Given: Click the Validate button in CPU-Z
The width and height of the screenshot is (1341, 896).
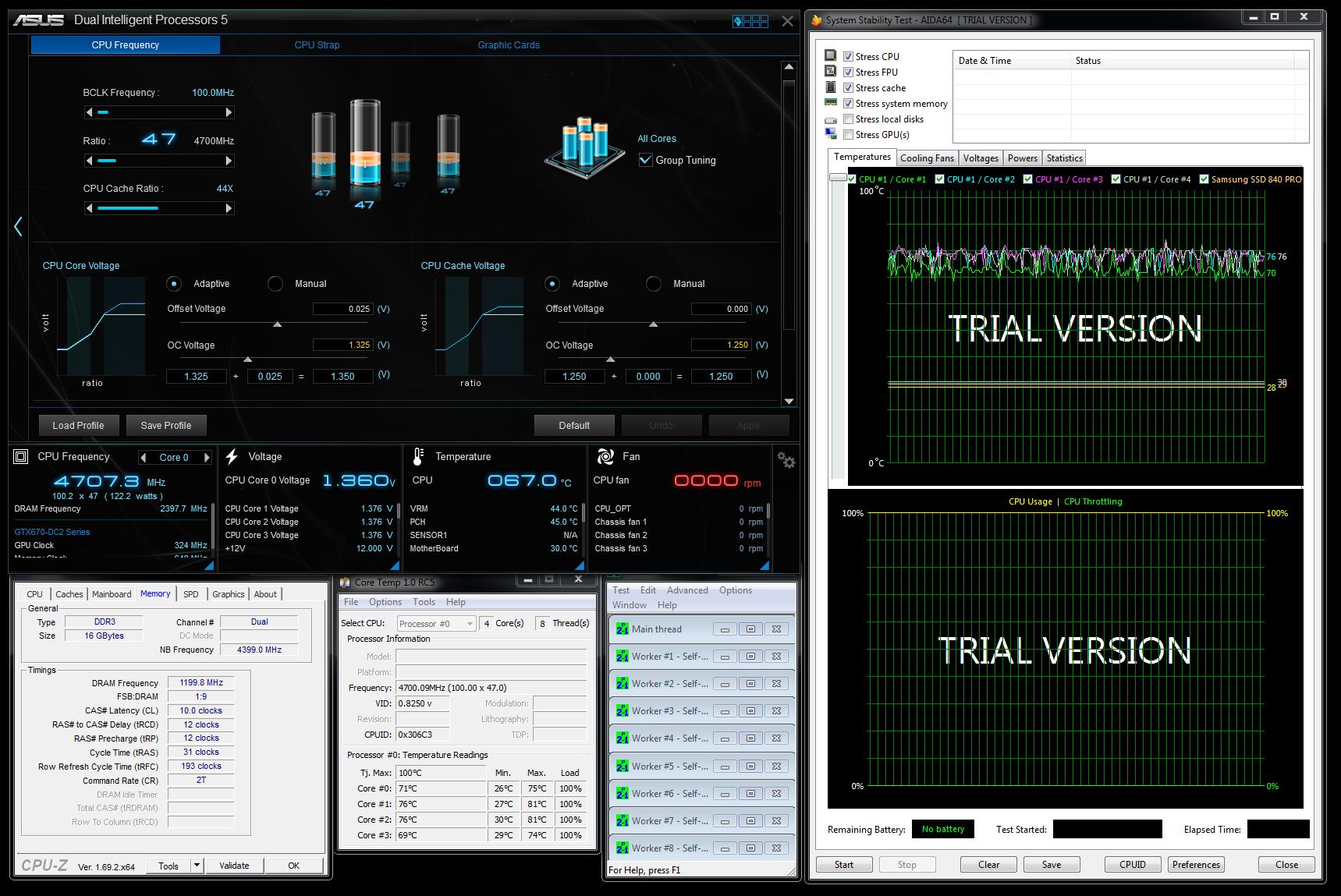Looking at the screenshot, I should click(x=234, y=866).
